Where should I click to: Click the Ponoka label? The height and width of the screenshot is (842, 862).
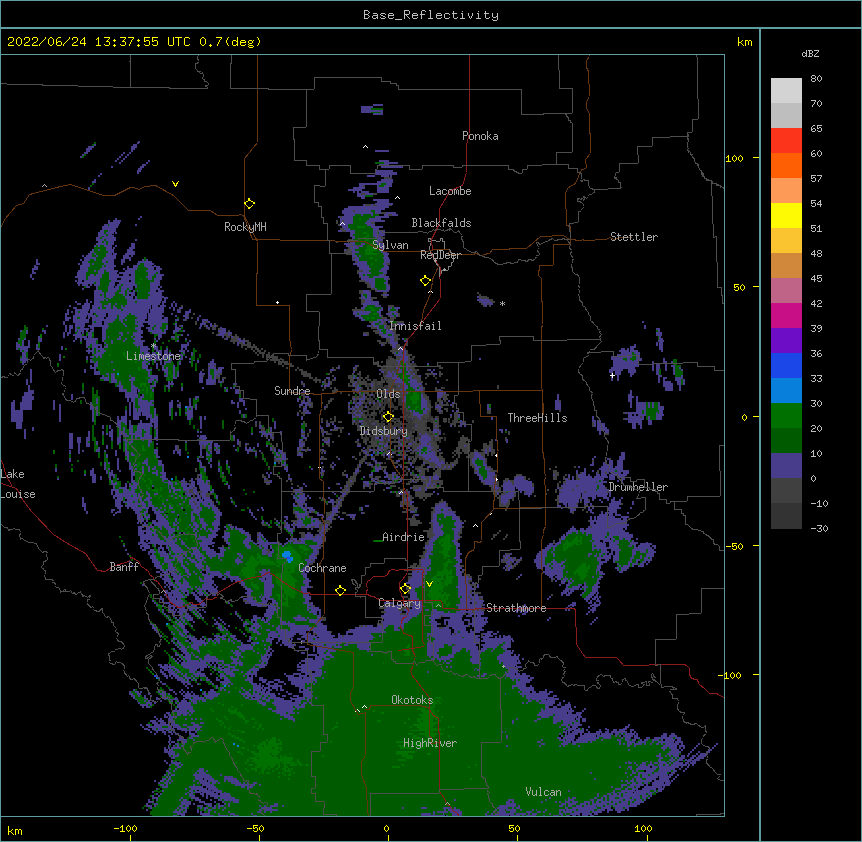[480, 136]
